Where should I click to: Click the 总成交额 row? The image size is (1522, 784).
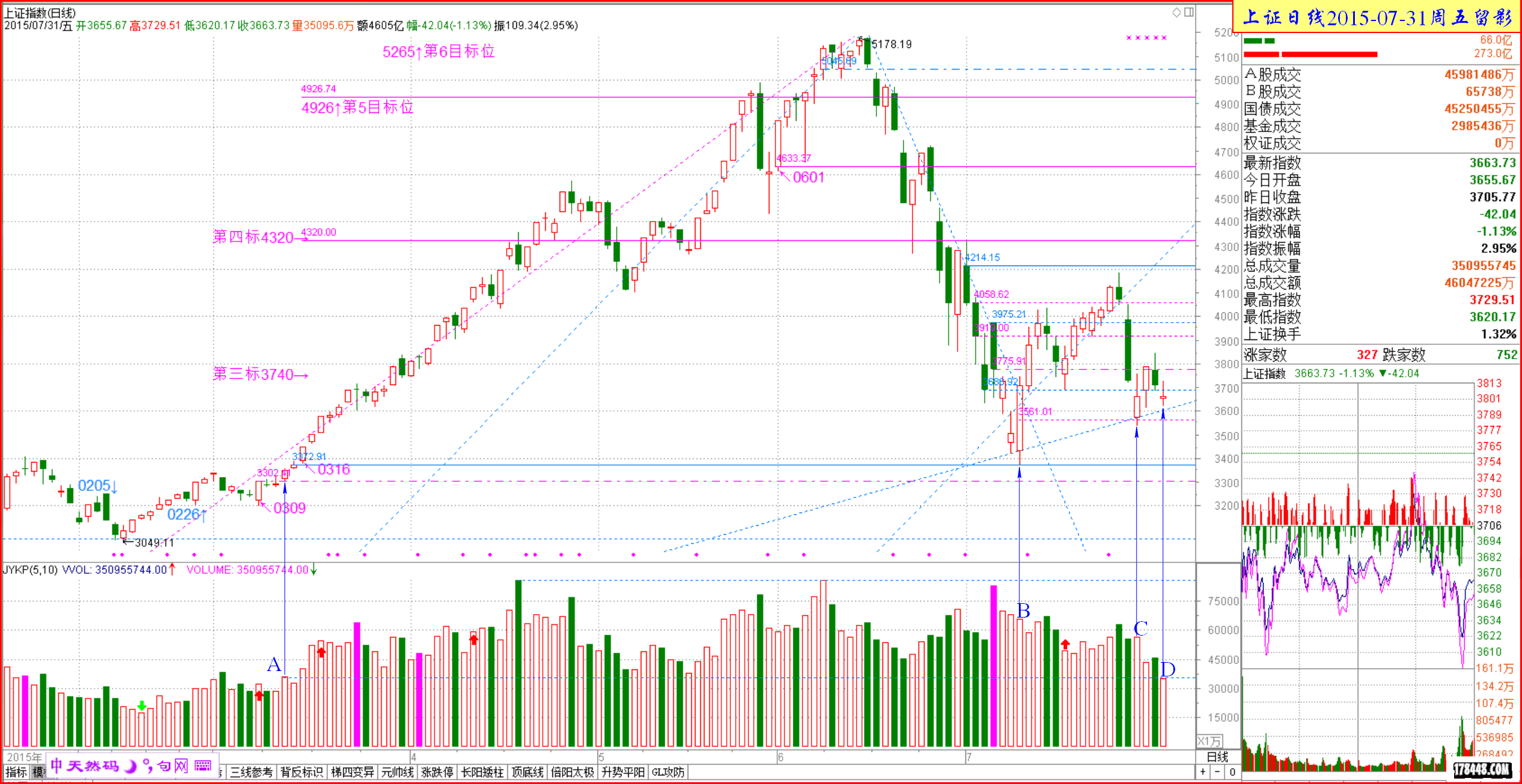pos(1379,282)
